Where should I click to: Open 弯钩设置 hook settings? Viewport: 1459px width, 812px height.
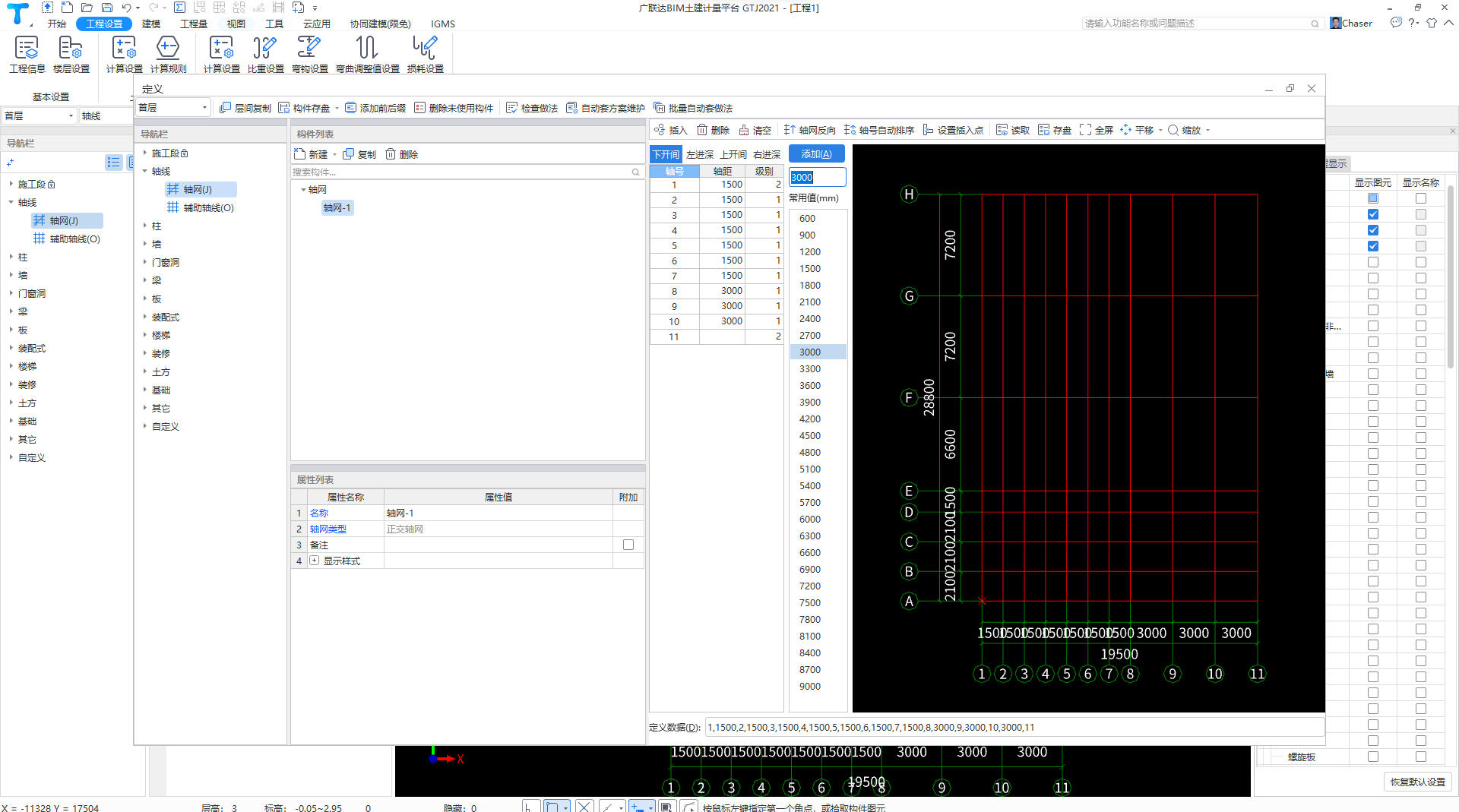click(309, 54)
